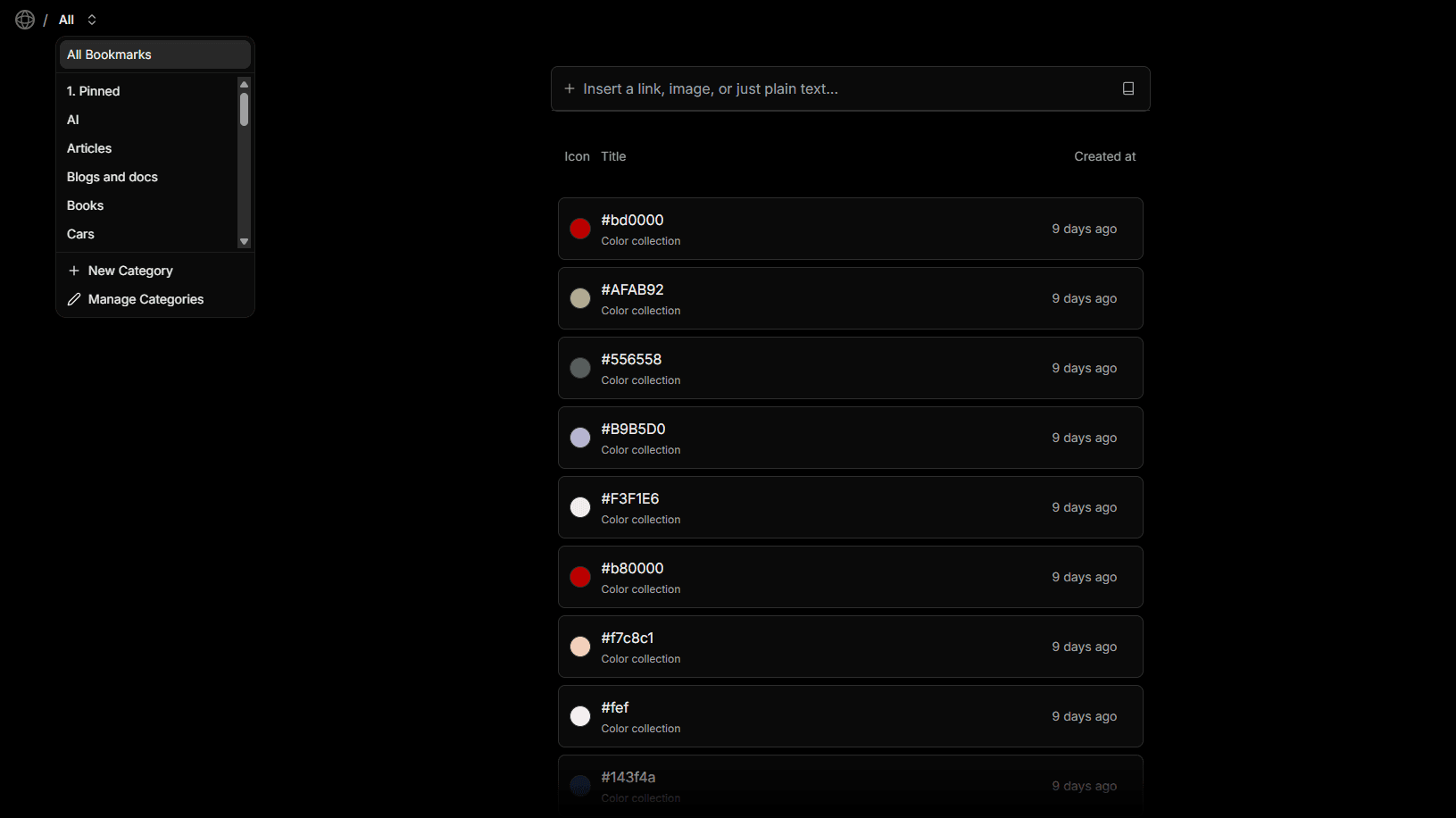Open the 1. Pinned category

coord(94,91)
